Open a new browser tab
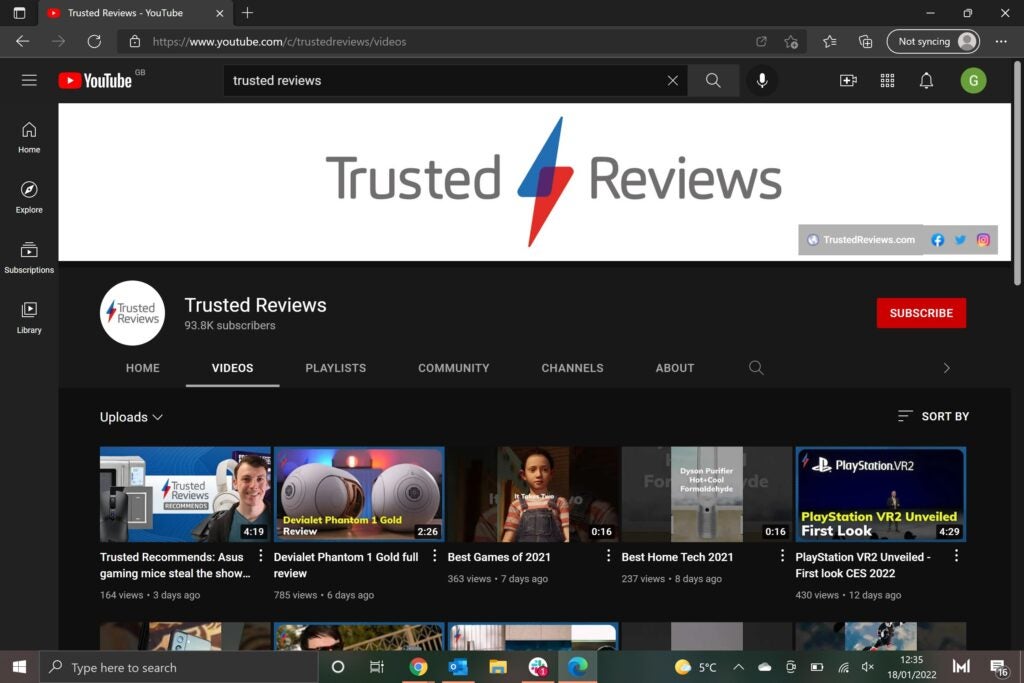Image resolution: width=1024 pixels, height=683 pixels. pyautogui.click(x=248, y=12)
